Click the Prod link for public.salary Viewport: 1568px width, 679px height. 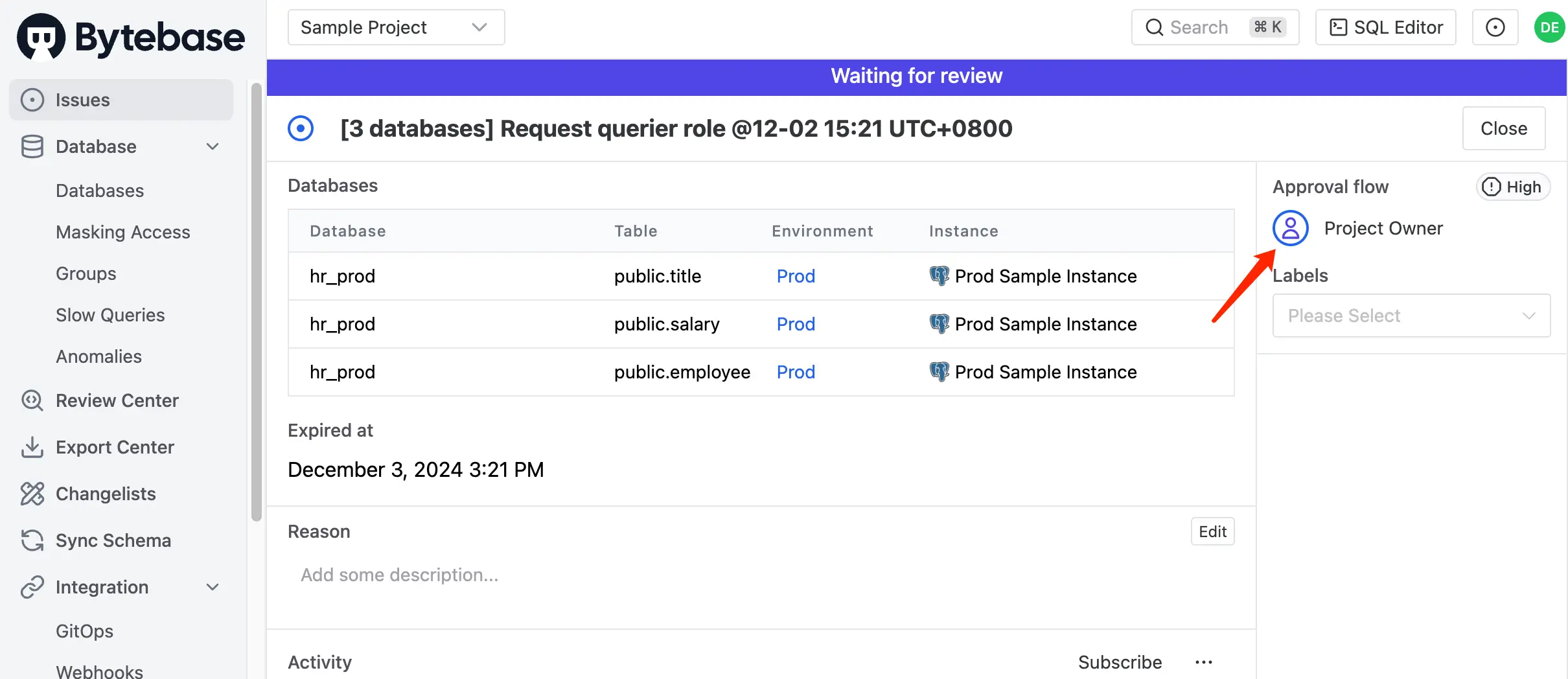(x=796, y=324)
